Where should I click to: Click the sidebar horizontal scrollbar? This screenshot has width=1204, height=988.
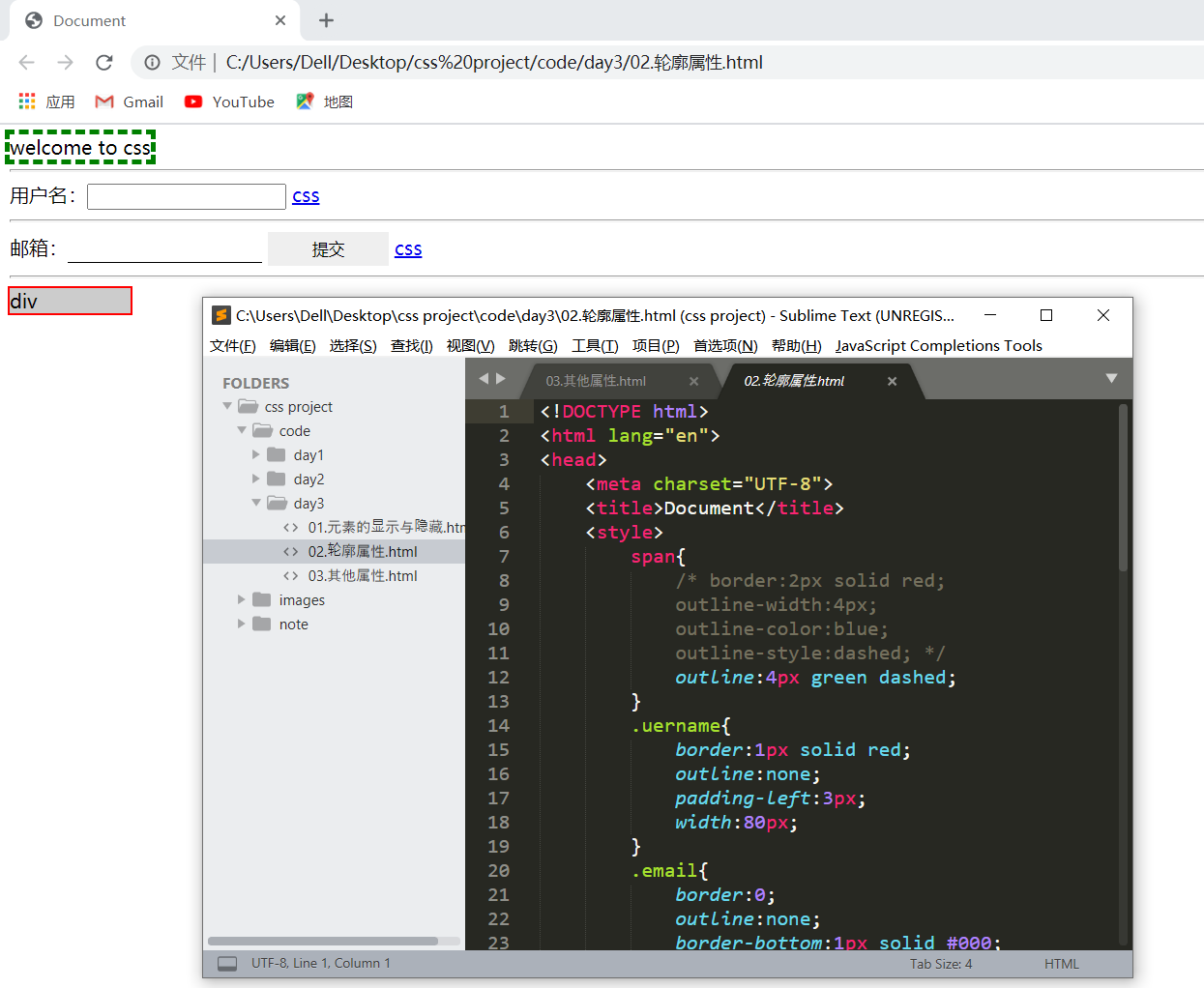coord(323,941)
